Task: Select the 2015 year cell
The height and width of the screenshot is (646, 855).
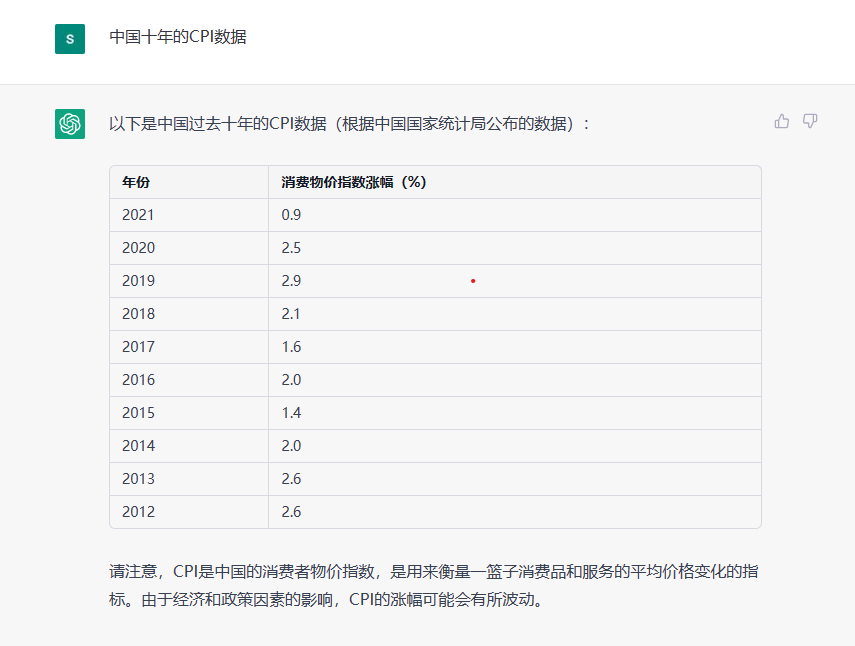Action: (189, 413)
